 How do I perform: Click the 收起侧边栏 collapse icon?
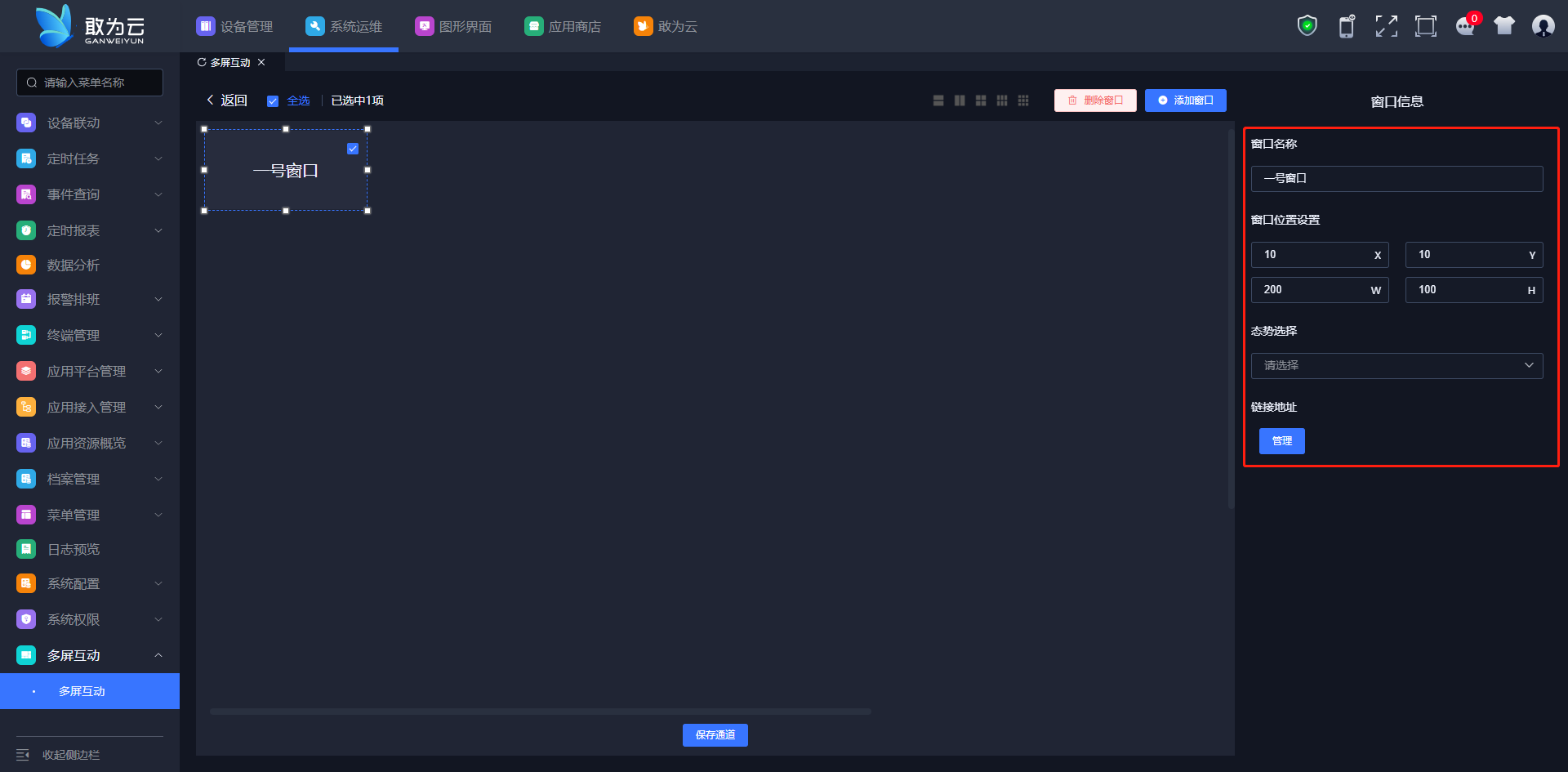tap(23, 755)
